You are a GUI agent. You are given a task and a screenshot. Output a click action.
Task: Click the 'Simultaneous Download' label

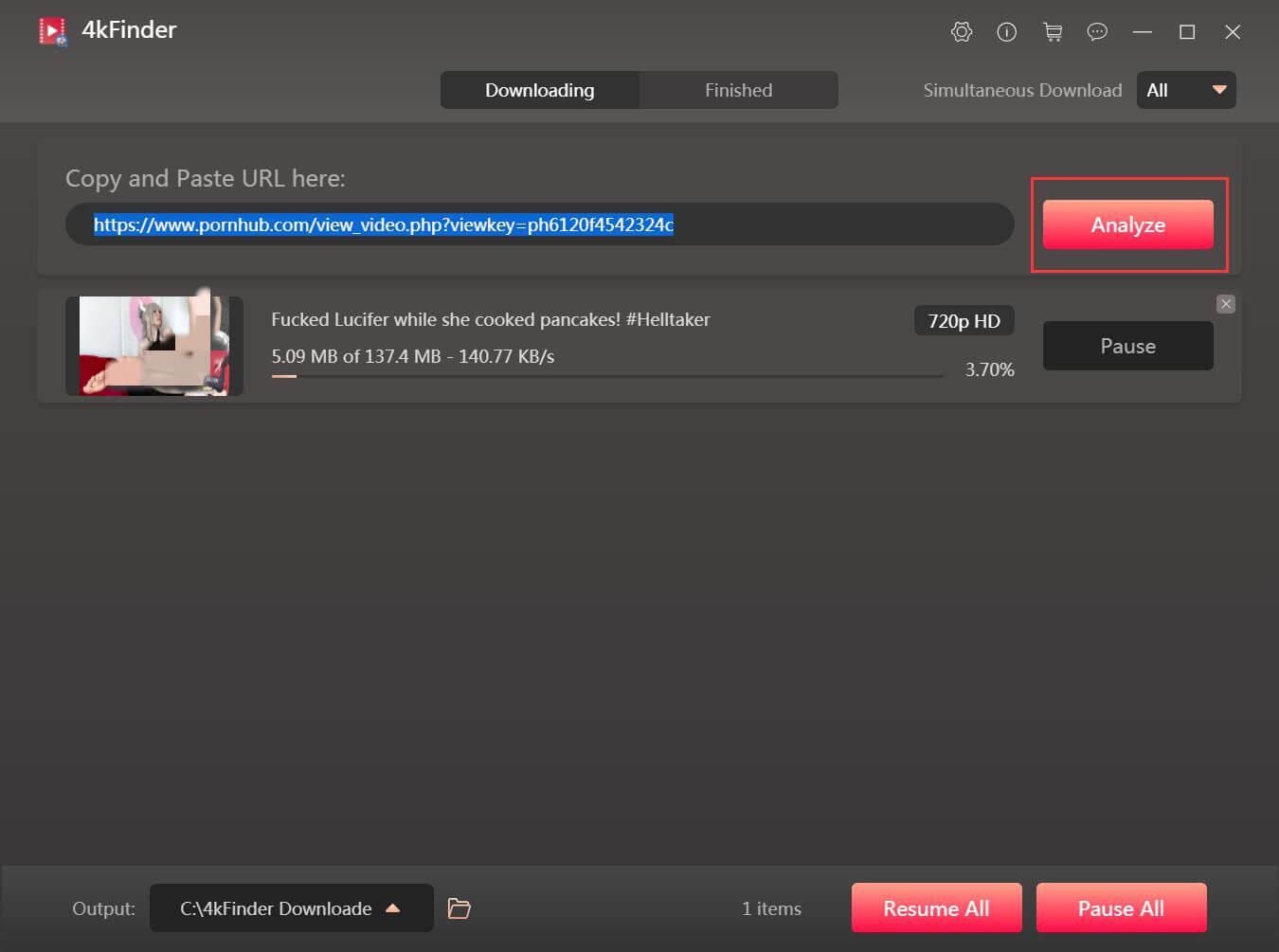[x=1023, y=90]
